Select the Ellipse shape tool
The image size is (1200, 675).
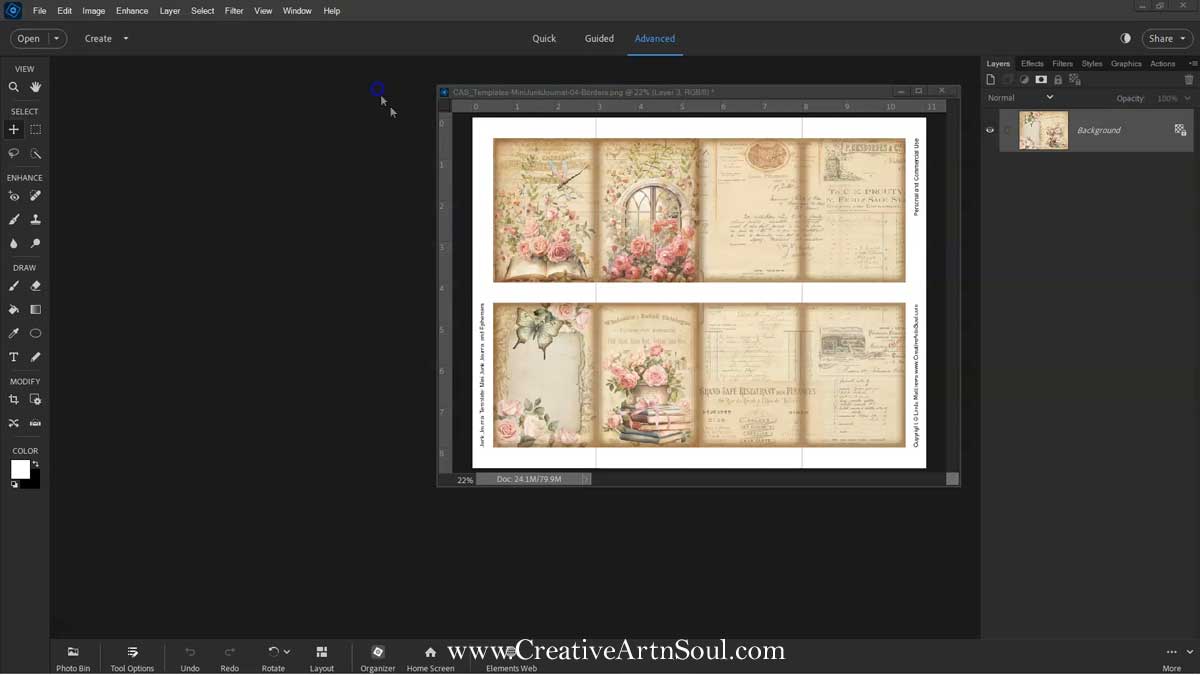coord(36,333)
